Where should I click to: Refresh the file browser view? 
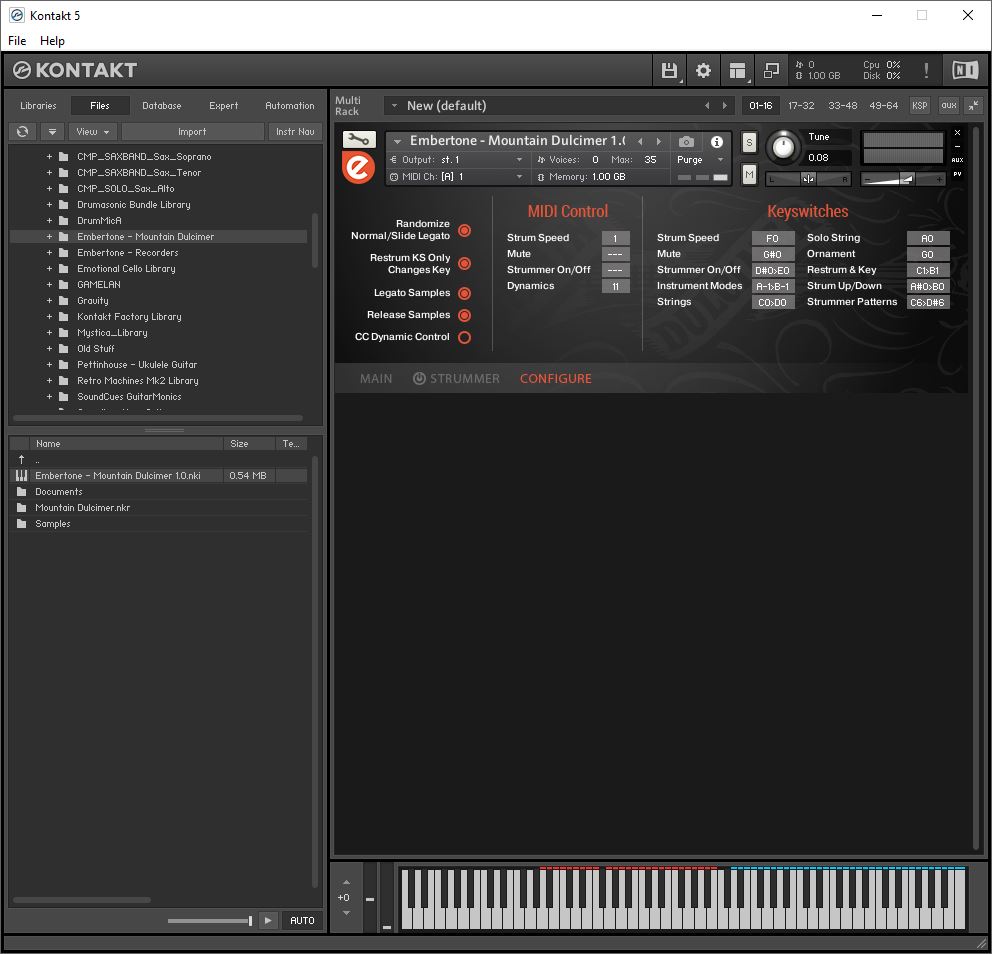[x=23, y=132]
